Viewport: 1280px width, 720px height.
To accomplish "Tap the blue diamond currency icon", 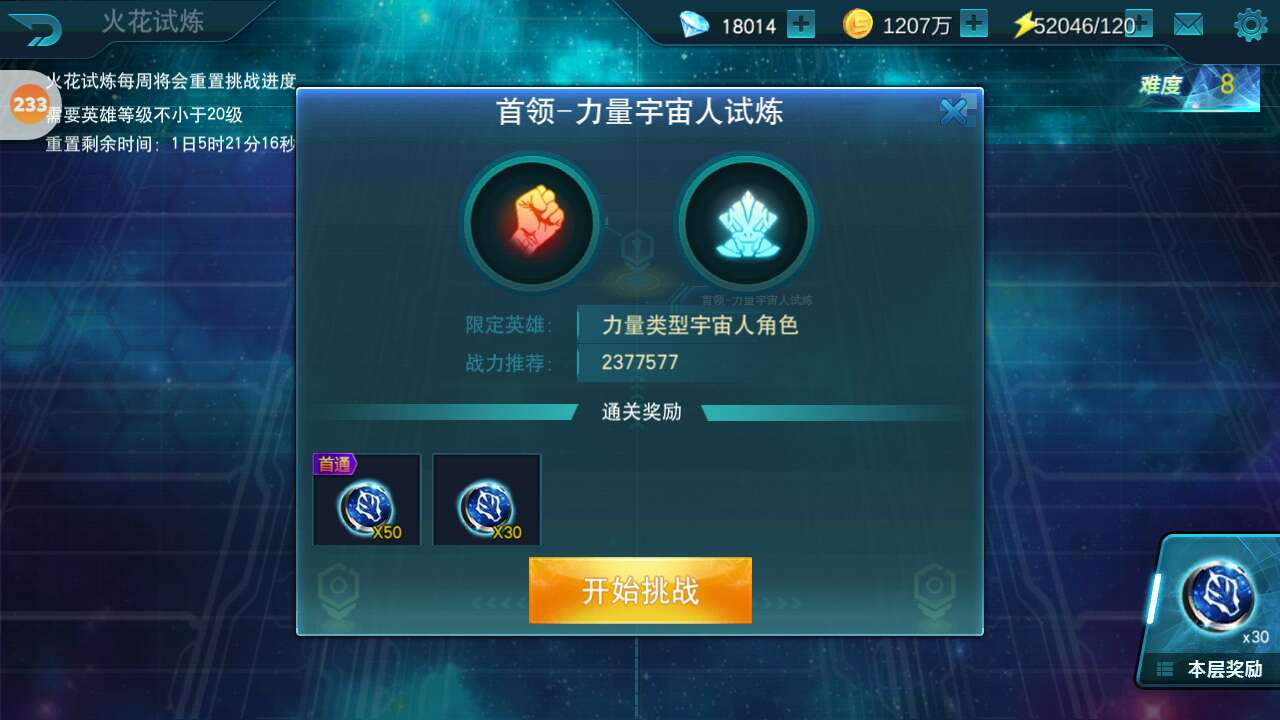I will point(694,25).
